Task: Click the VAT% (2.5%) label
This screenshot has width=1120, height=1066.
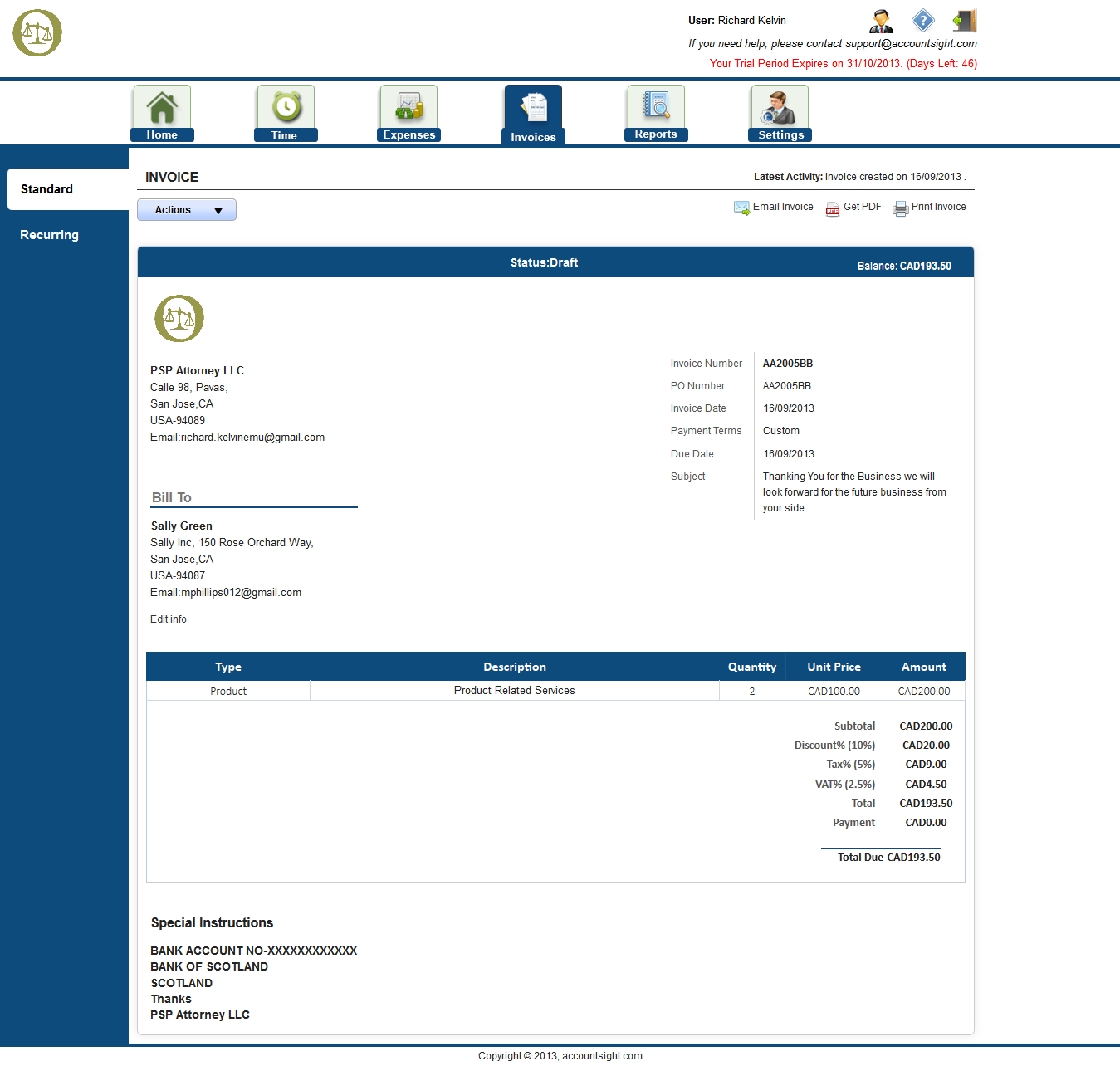Action: pyautogui.click(x=845, y=785)
